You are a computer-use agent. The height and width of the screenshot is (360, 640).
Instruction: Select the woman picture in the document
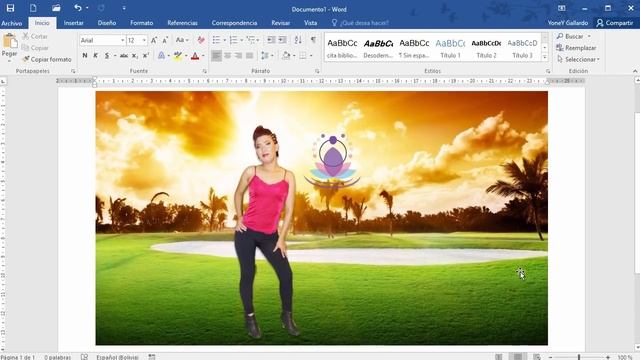tap(267, 231)
